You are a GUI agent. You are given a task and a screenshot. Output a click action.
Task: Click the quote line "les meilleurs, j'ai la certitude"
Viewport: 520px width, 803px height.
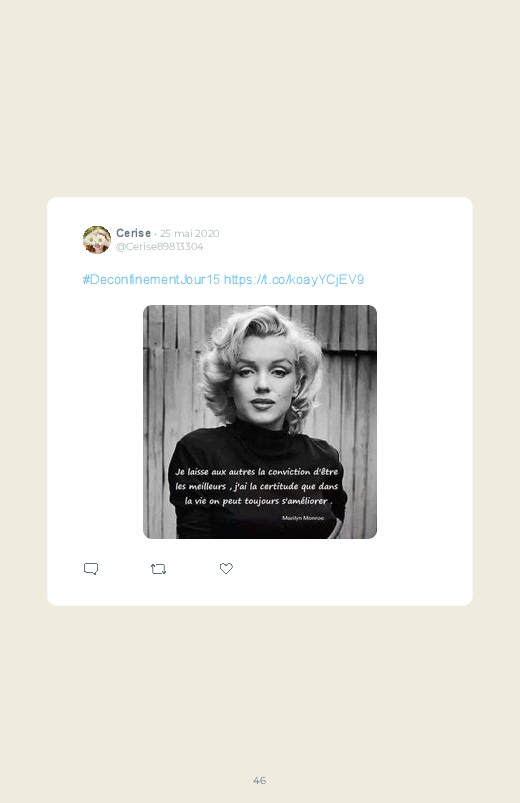(256, 486)
